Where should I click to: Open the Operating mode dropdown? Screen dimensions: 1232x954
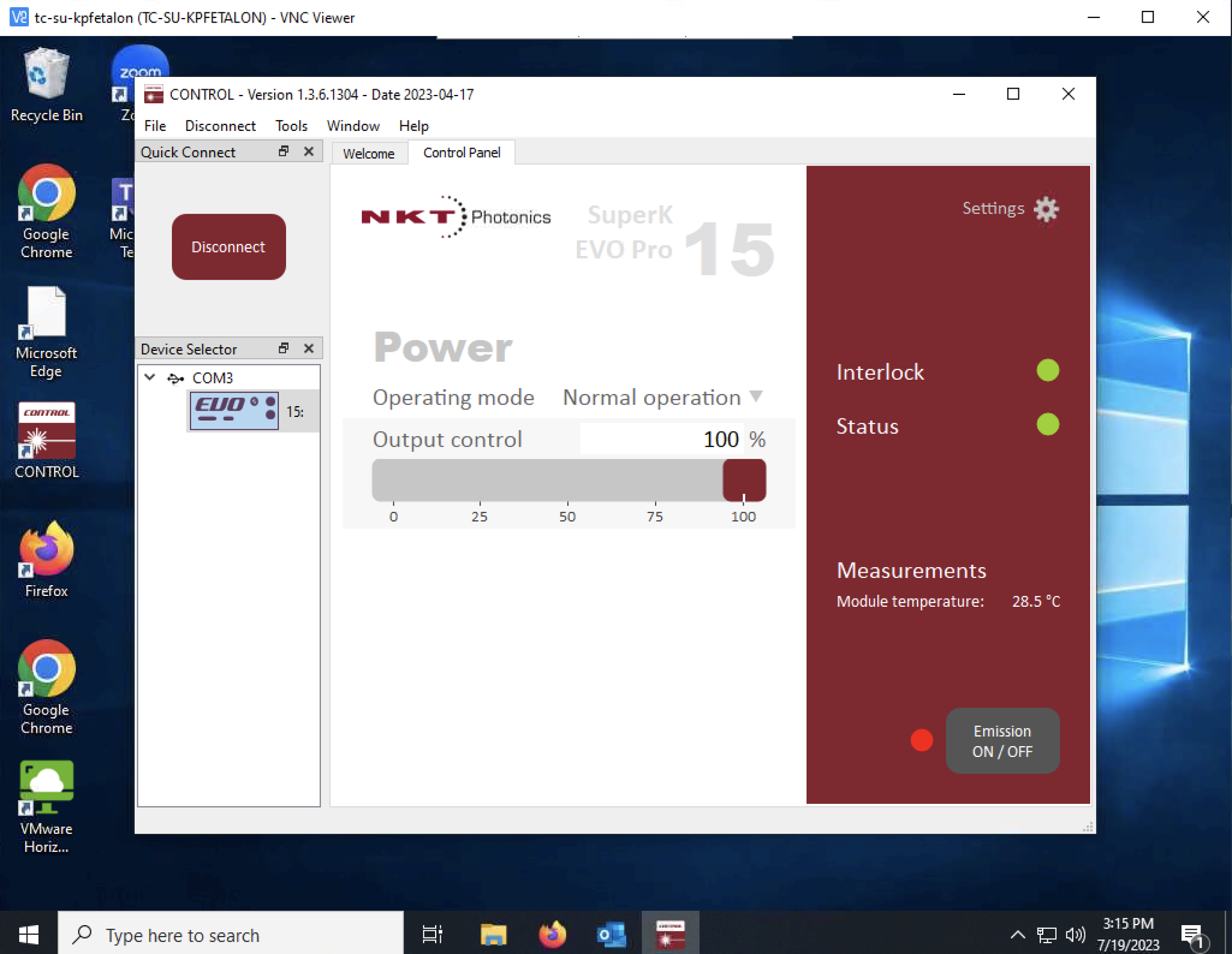coord(662,397)
